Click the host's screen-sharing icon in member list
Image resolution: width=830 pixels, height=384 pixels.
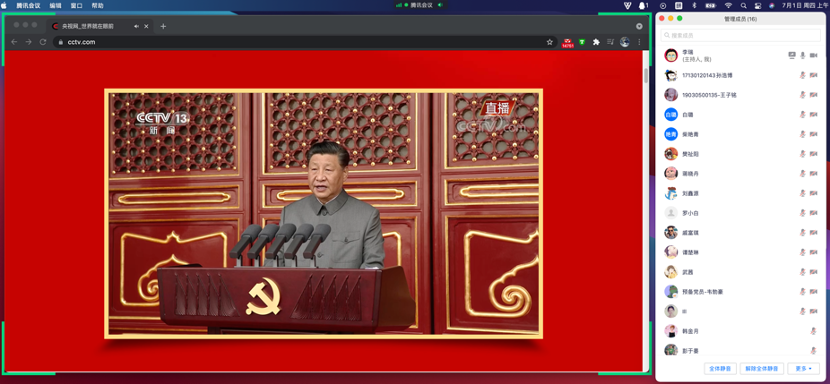click(x=792, y=55)
